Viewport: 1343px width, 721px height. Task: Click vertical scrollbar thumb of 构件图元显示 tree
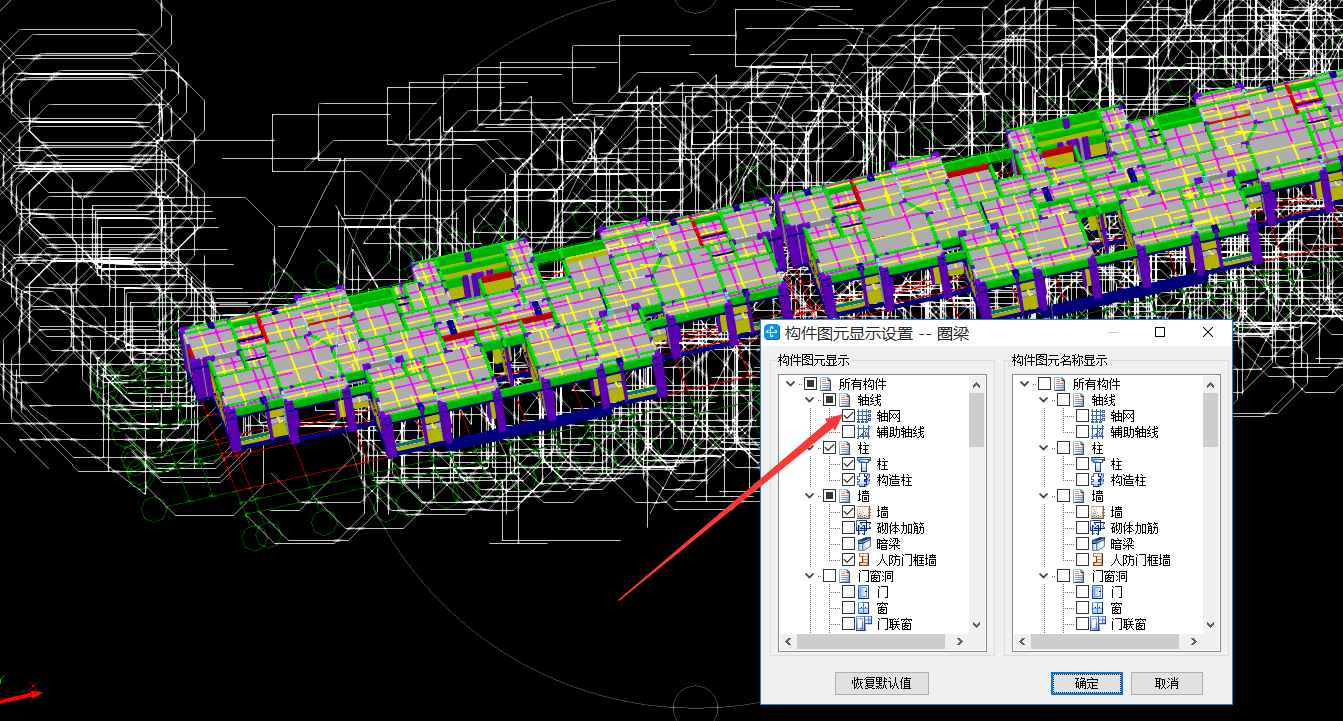point(977,420)
